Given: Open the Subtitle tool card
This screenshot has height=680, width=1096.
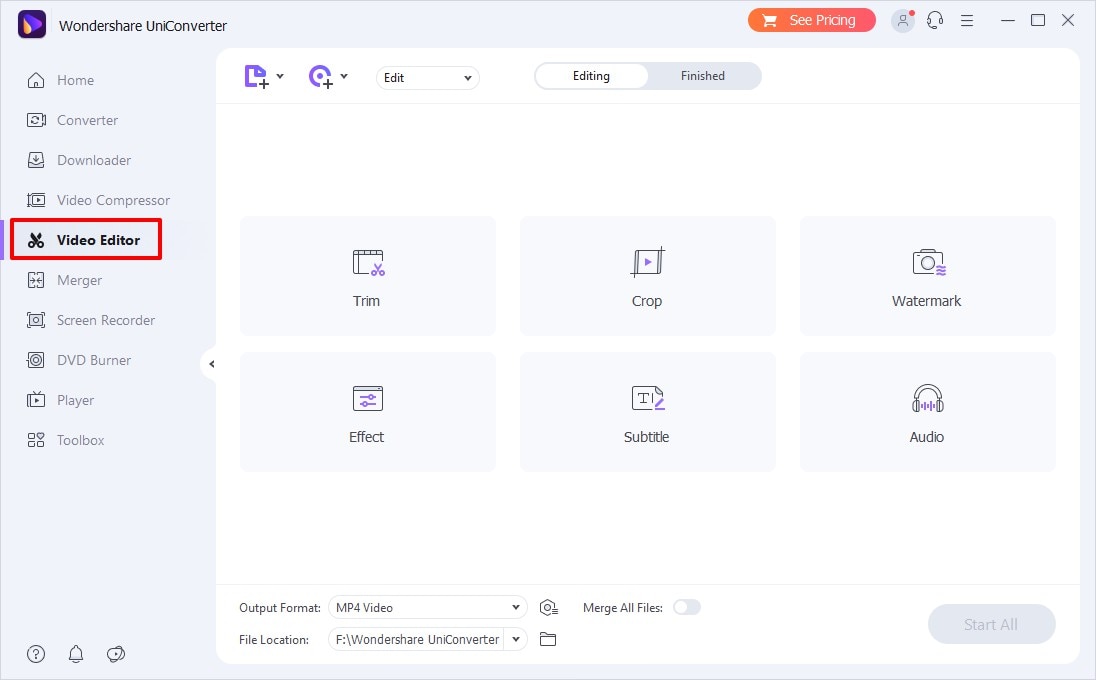Looking at the screenshot, I should click(x=647, y=412).
